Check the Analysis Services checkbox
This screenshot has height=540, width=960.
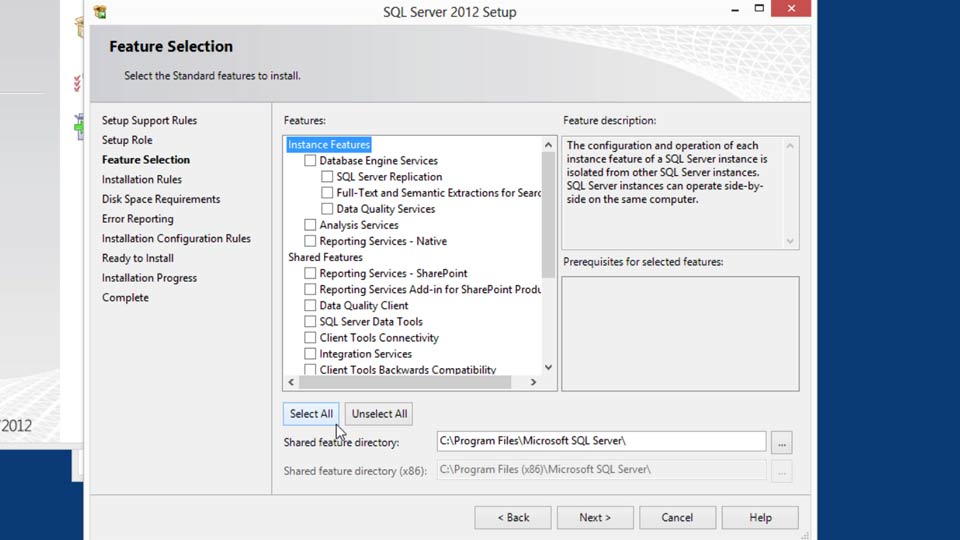point(310,225)
